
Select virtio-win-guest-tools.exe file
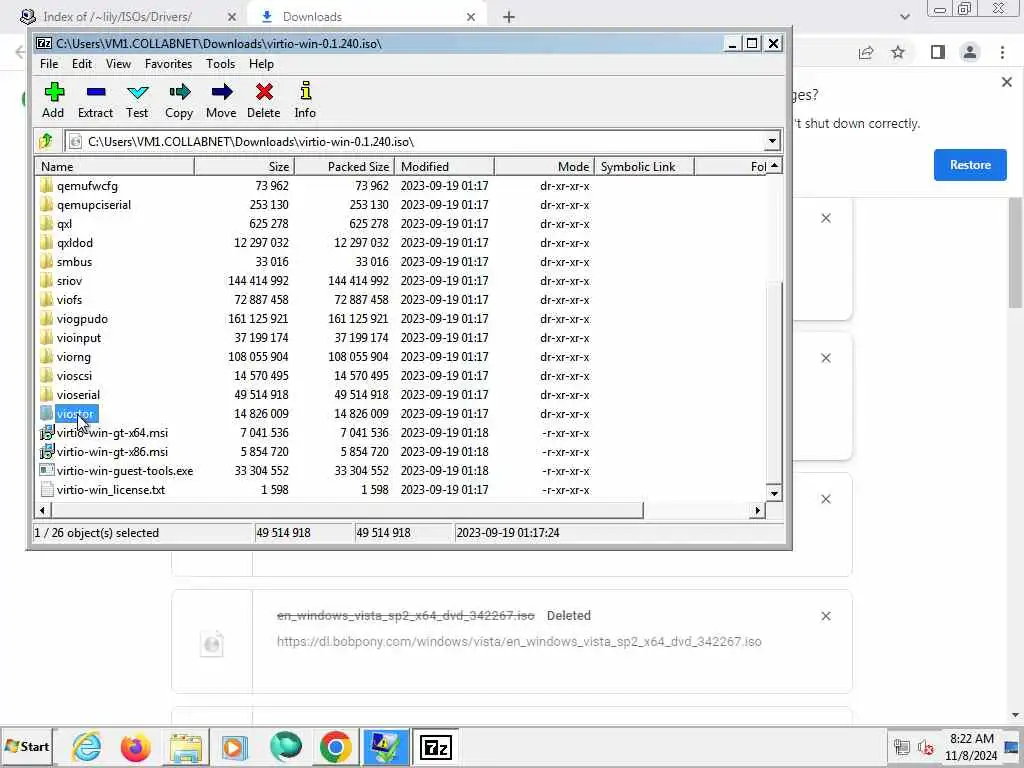click(125, 471)
